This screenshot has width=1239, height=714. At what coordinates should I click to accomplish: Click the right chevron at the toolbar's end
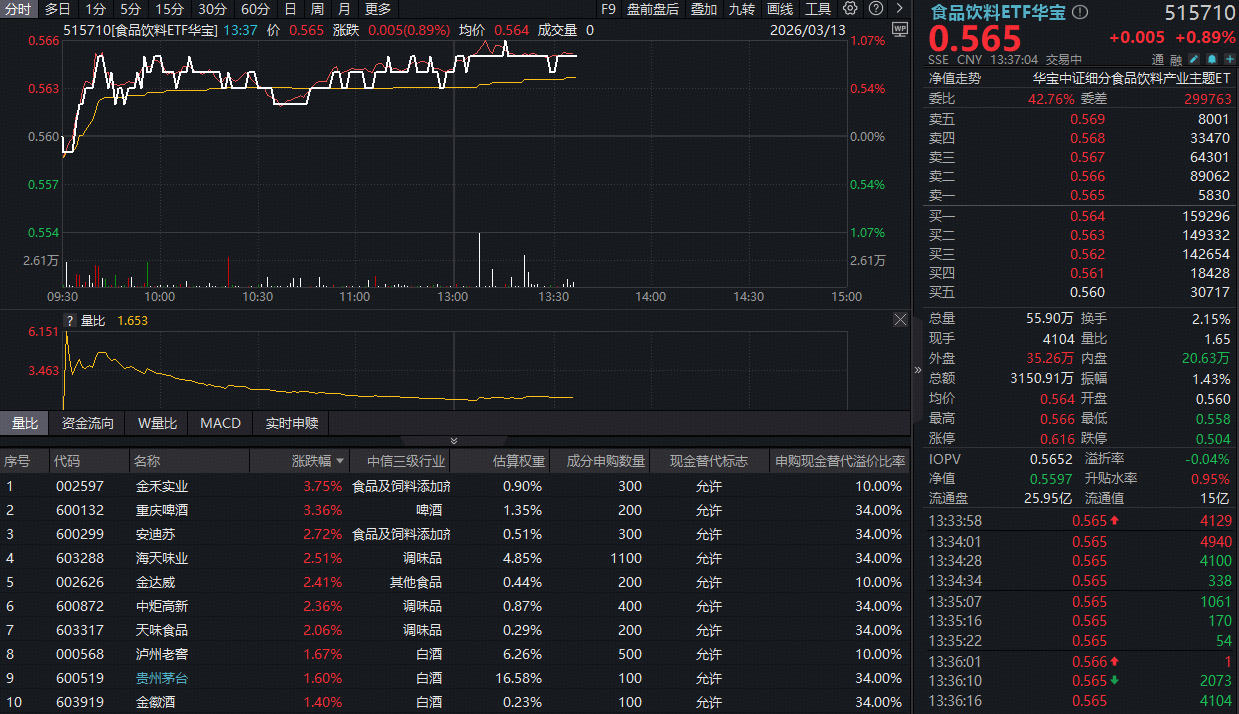[x=901, y=8]
